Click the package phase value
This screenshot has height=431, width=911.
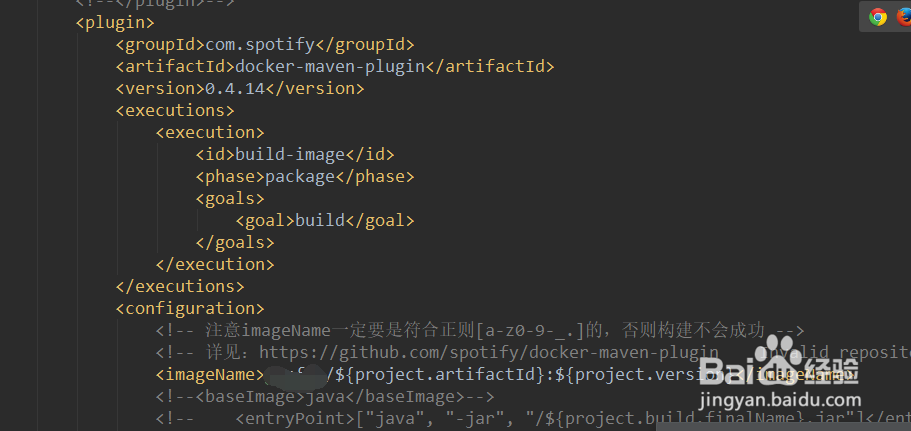(x=299, y=176)
